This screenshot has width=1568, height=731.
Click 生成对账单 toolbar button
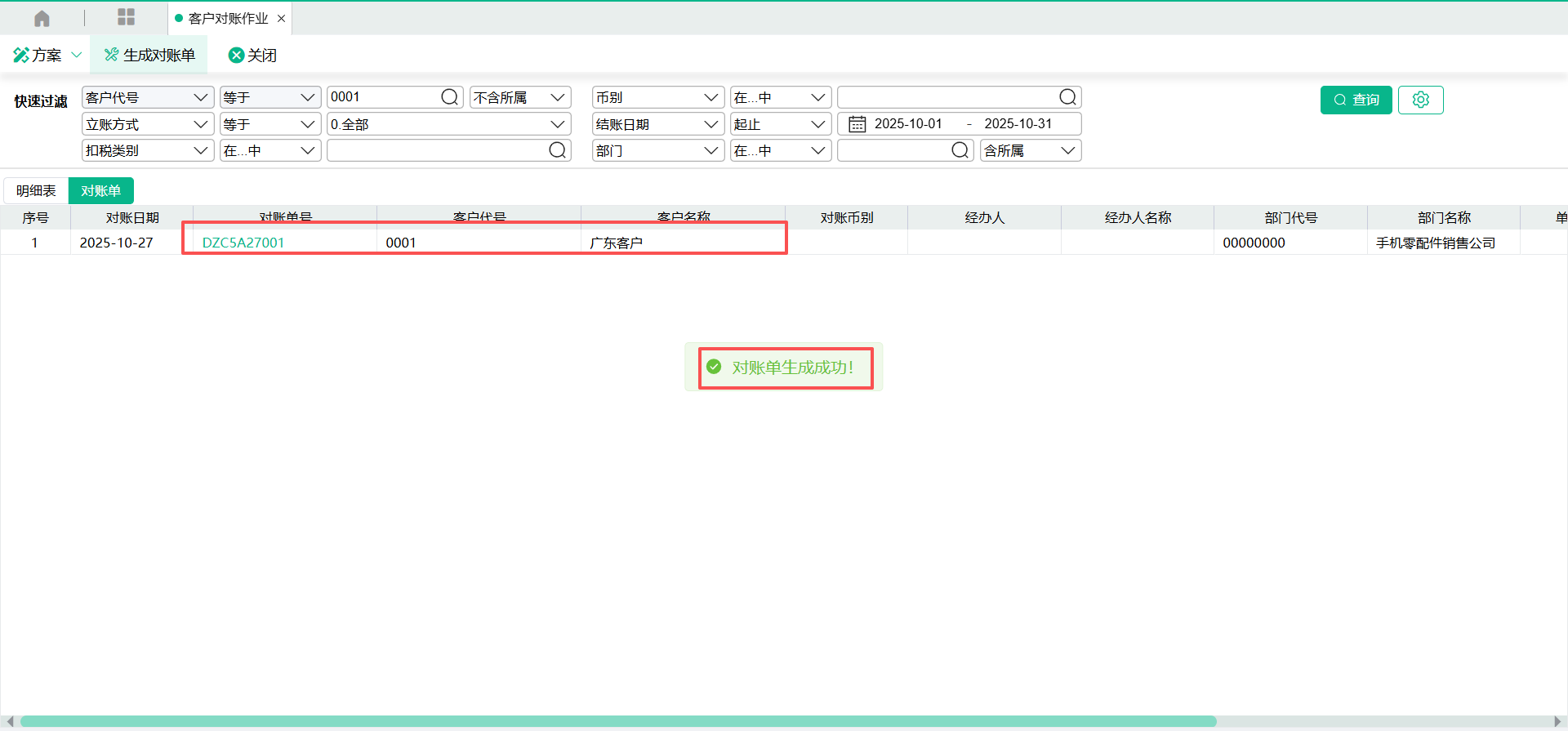(x=149, y=55)
